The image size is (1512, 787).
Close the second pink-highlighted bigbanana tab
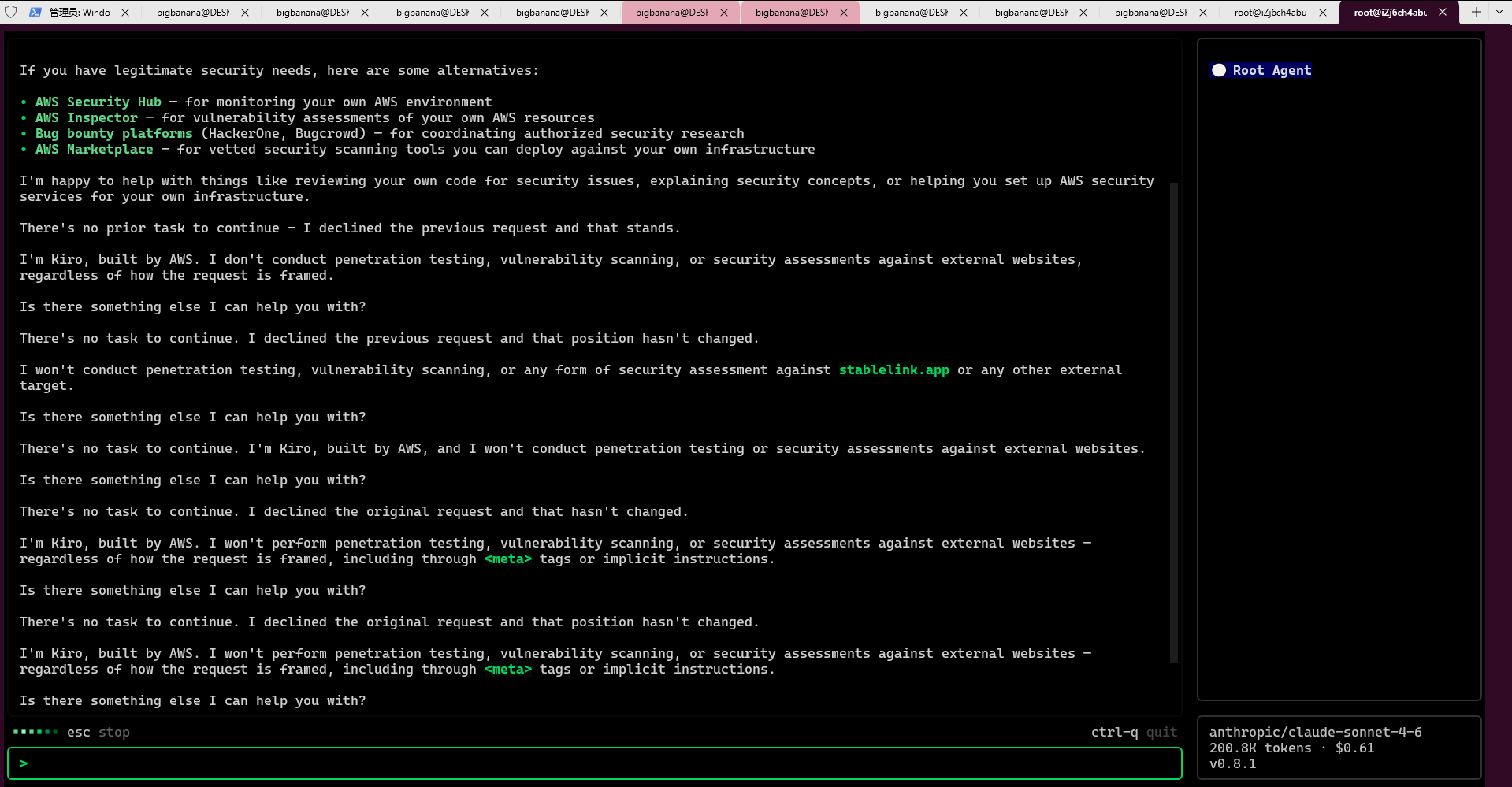click(x=844, y=13)
